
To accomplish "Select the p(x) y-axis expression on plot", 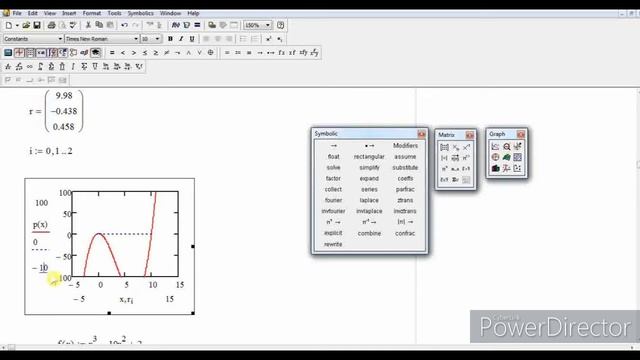I will coord(40,224).
